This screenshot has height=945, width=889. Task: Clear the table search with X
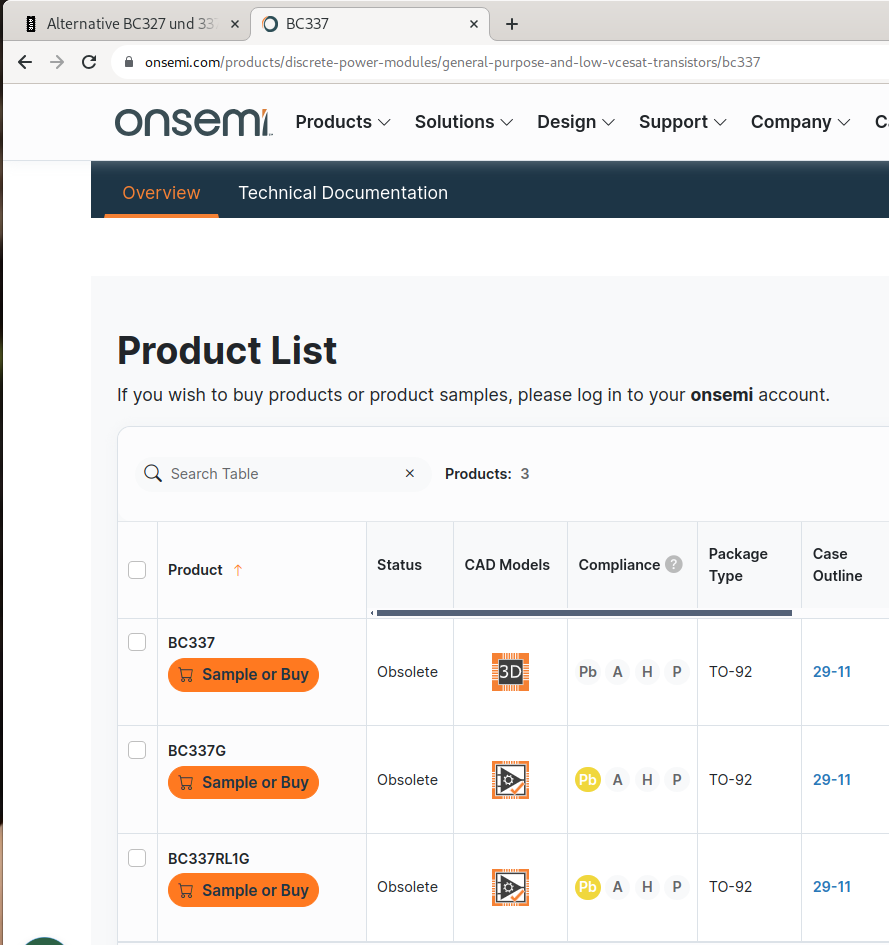coord(410,474)
